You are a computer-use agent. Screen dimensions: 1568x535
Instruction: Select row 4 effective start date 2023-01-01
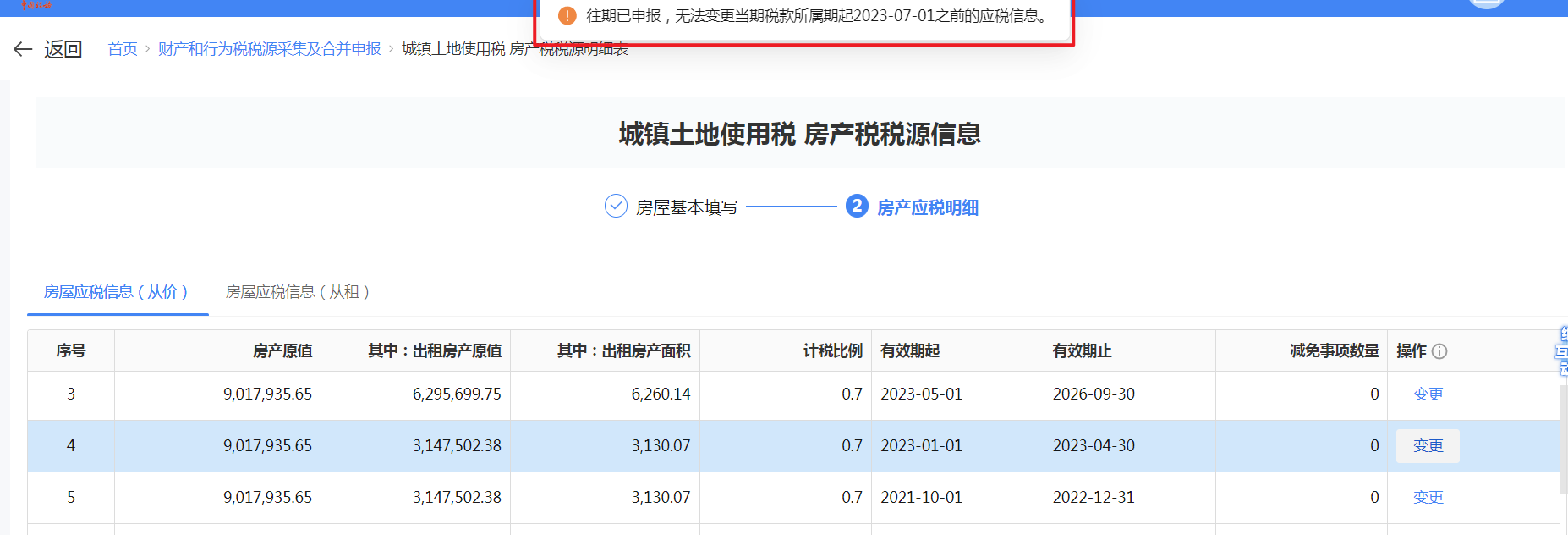[x=921, y=446]
